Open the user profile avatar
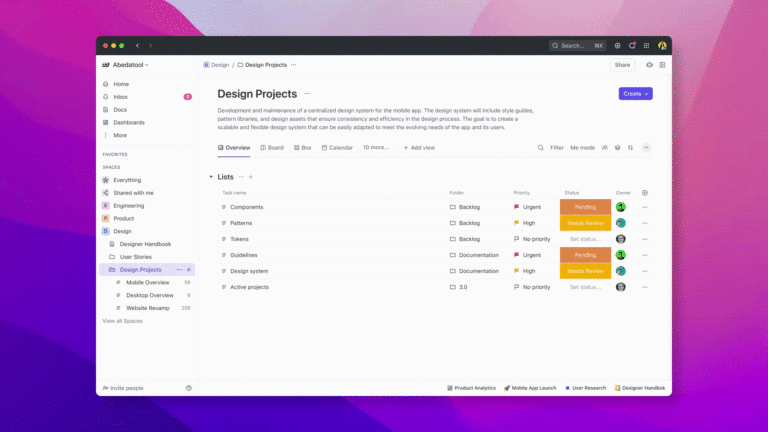The height and width of the screenshot is (432, 768). click(662, 46)
